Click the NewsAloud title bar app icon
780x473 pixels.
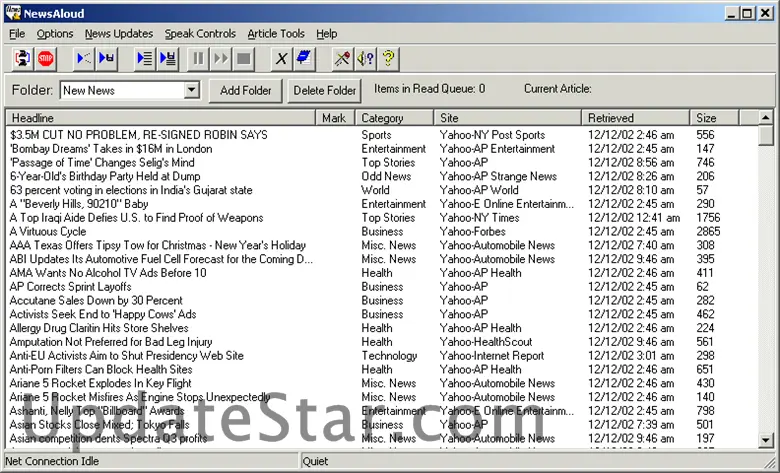point(13,13)
